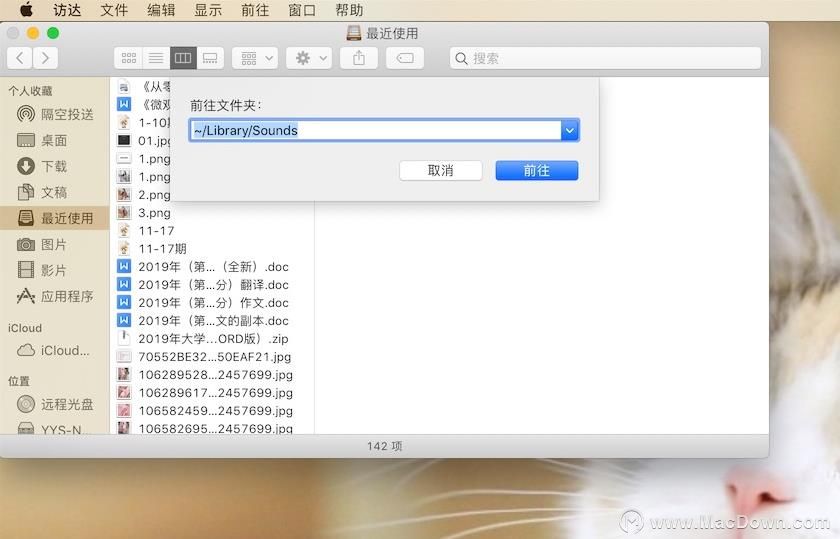Click the zip archive file icon
This screenshot has height=539, width=840.
[x=124, y=338]
